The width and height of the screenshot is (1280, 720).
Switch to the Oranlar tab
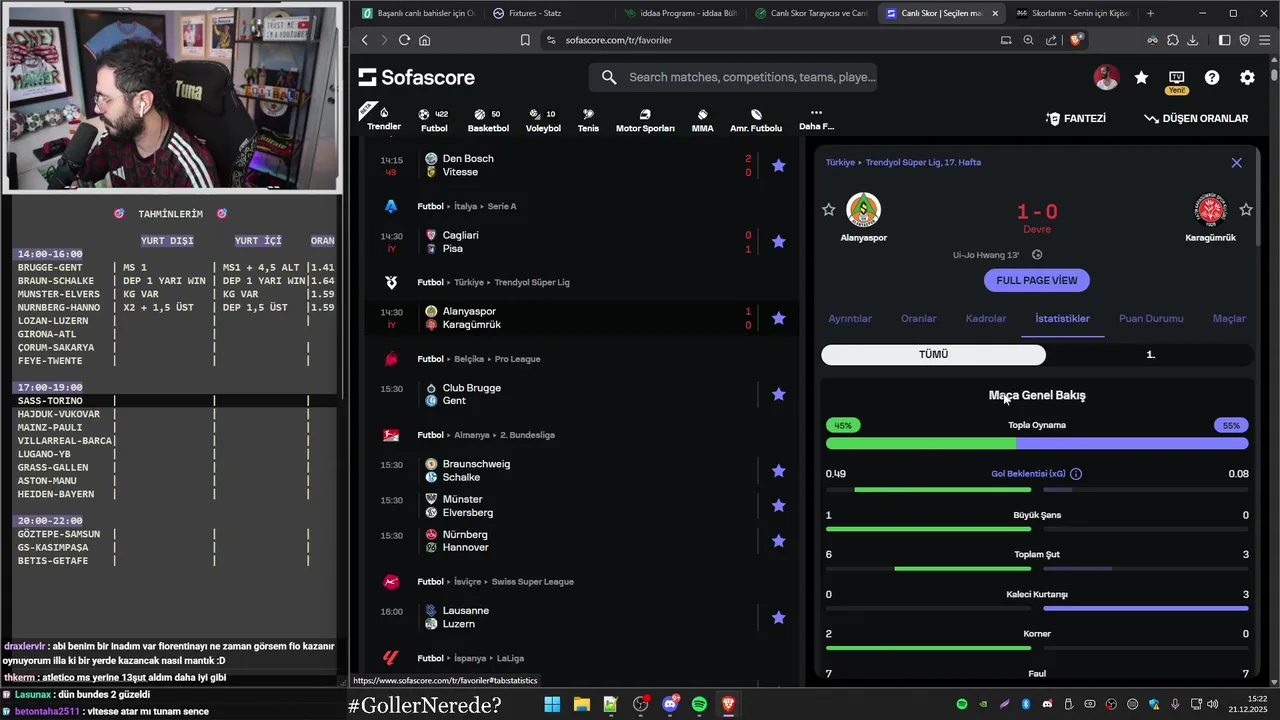pyautogui.click(x=919, y=318)
